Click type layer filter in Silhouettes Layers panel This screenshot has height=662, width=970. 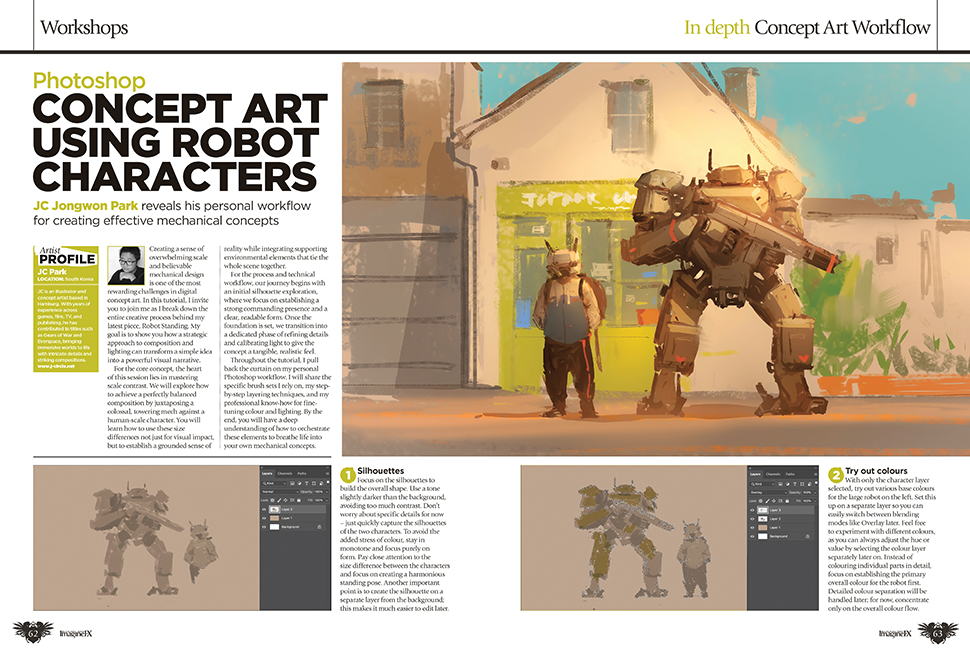[307, 483]
